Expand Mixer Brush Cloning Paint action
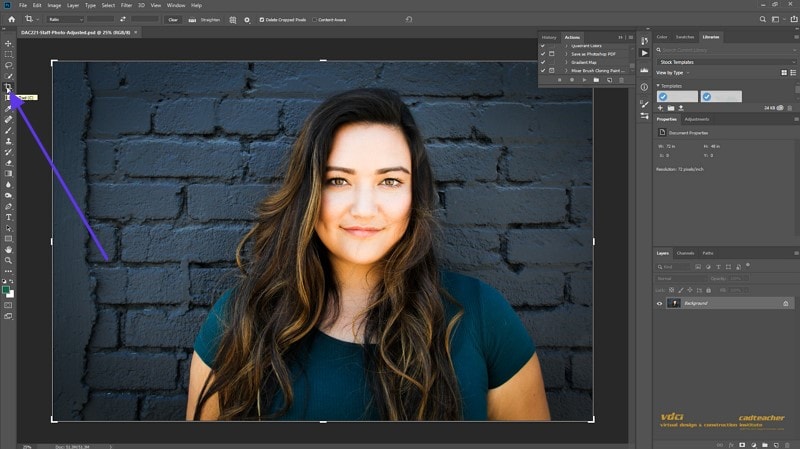The height and width of the screenshot is (449, 800). (x=566, y=70)
